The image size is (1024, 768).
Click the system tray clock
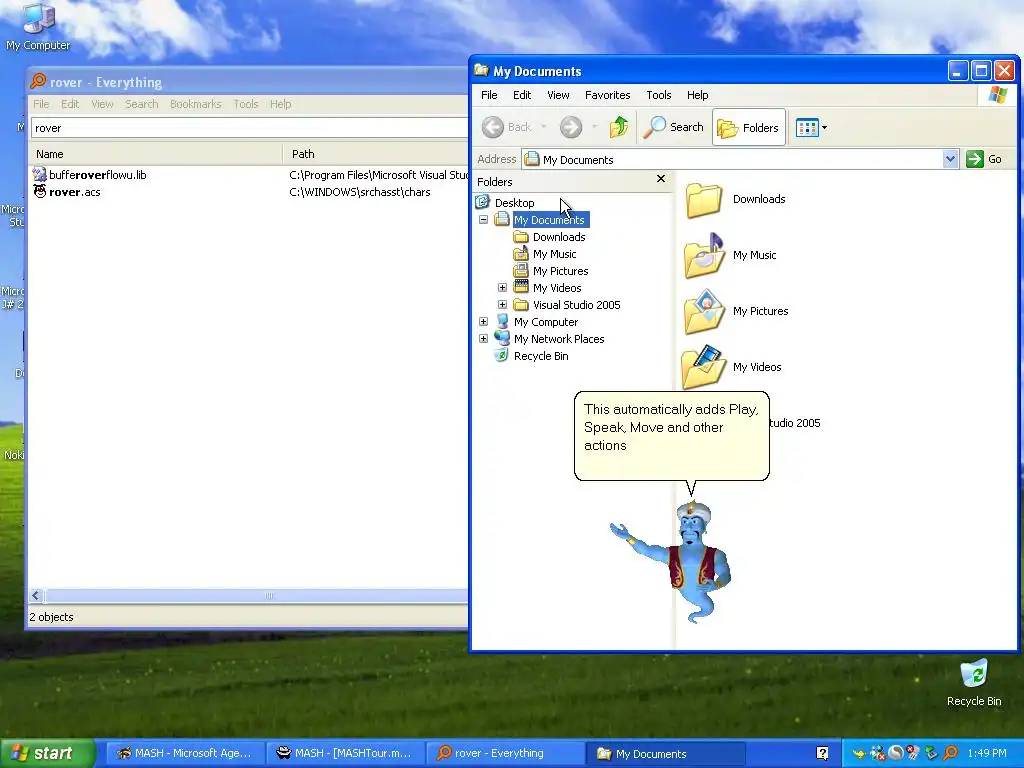pos(987,754)
